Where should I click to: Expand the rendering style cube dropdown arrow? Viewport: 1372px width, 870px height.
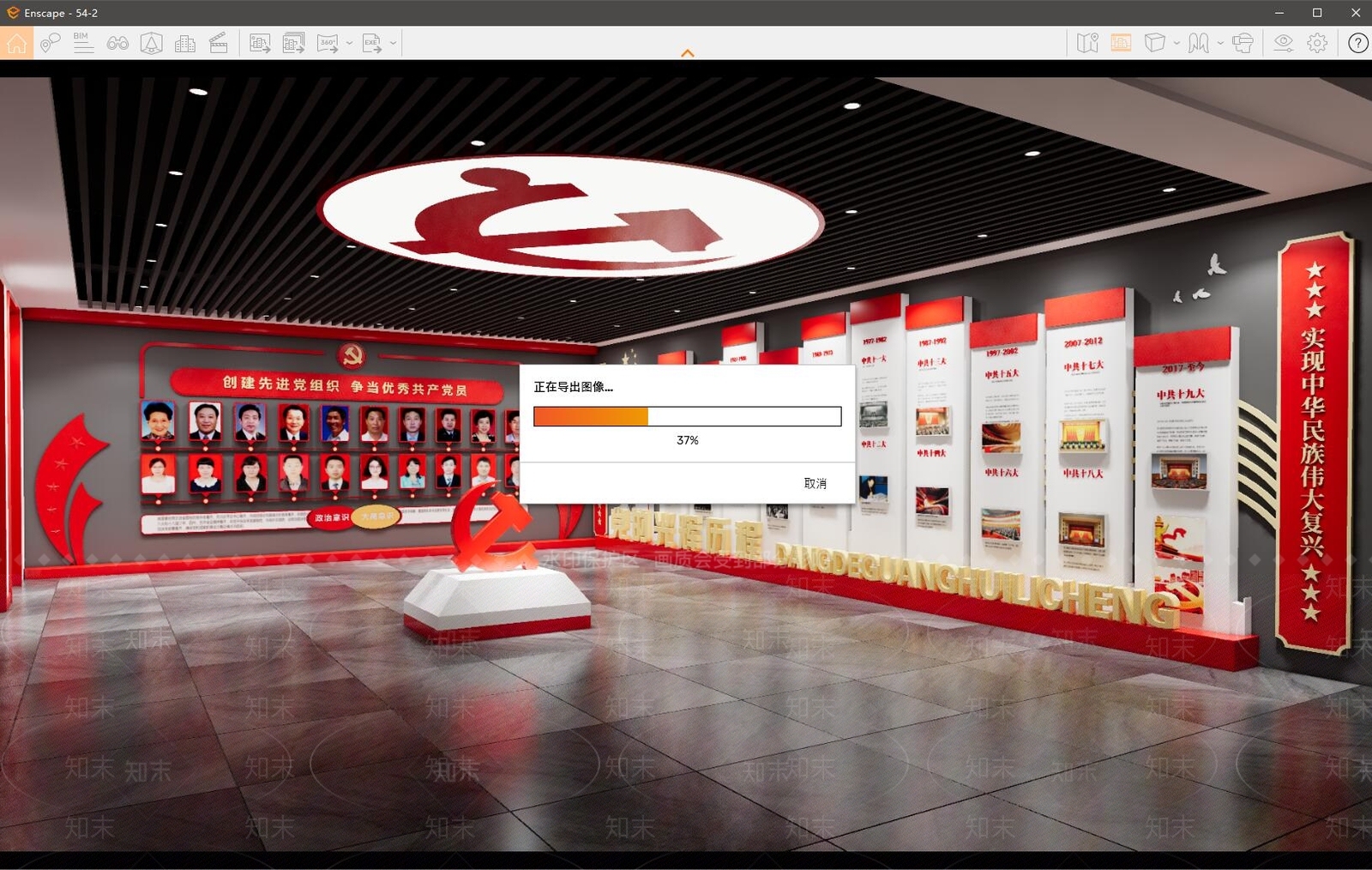pyautogui.click(x=1176, y=43)
